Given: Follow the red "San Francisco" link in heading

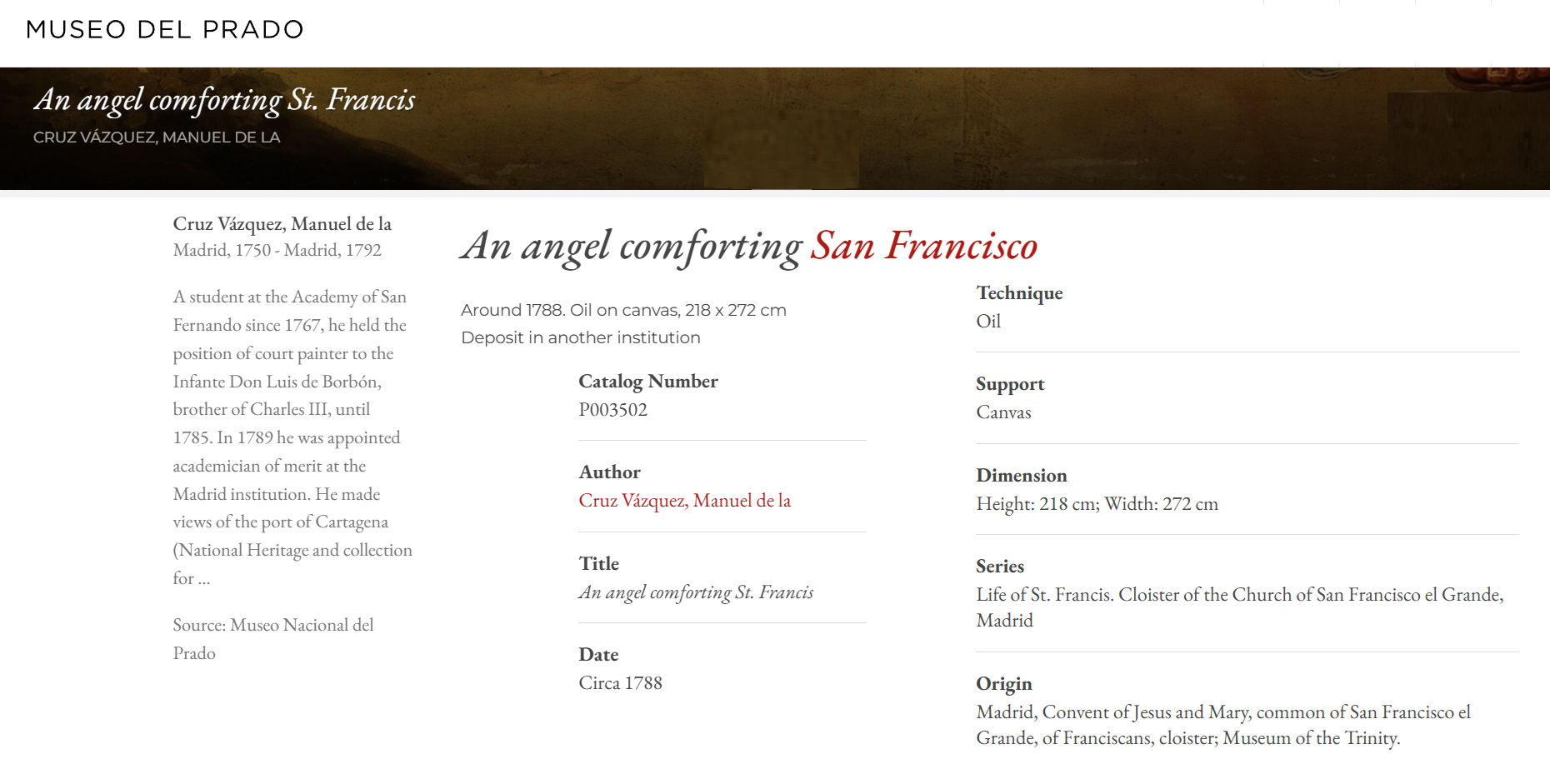Looking at the screenshot, I should (x=924, y=246).
